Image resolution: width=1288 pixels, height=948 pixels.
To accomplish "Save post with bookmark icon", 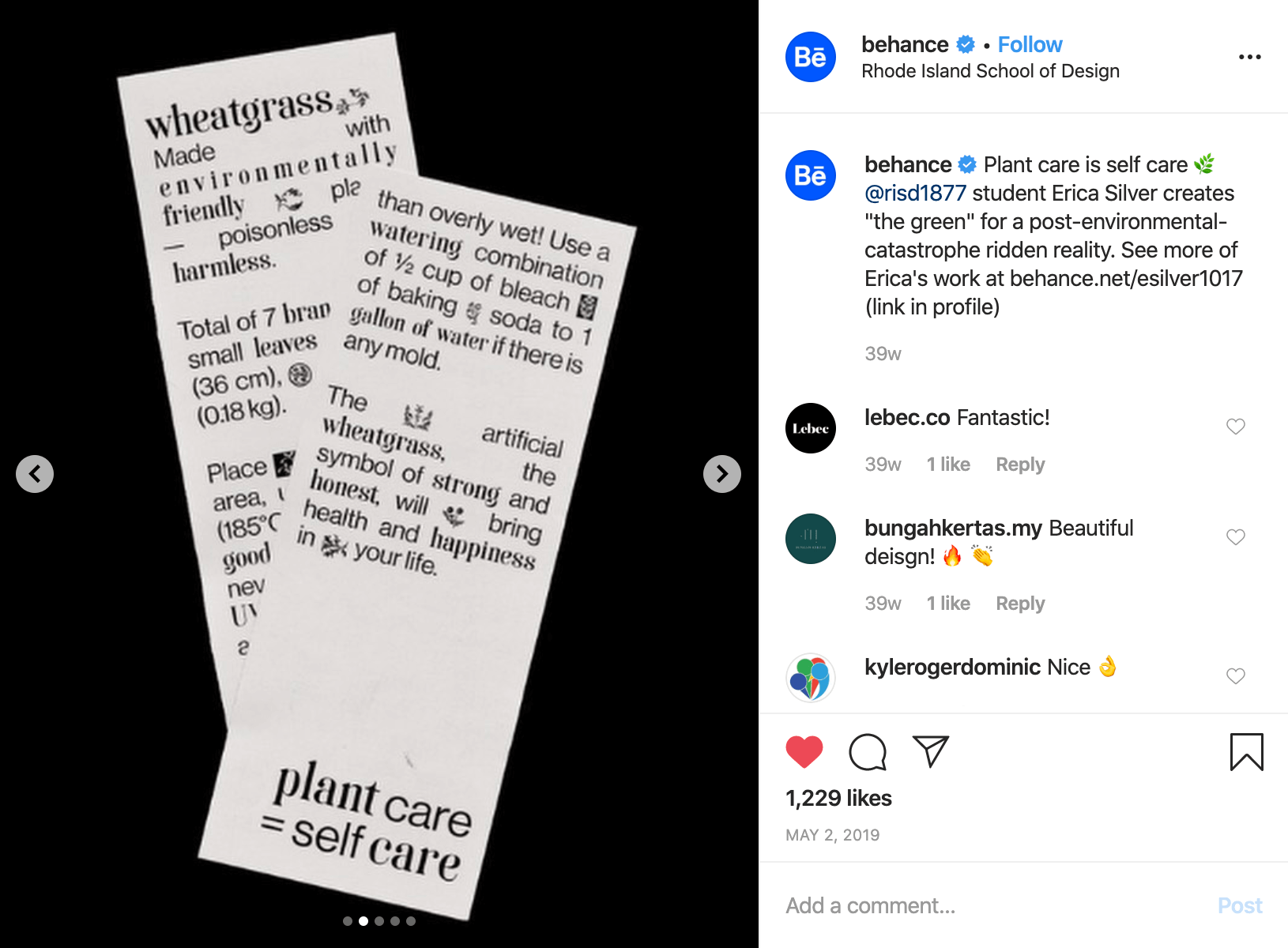I will tap(1246, 751).
